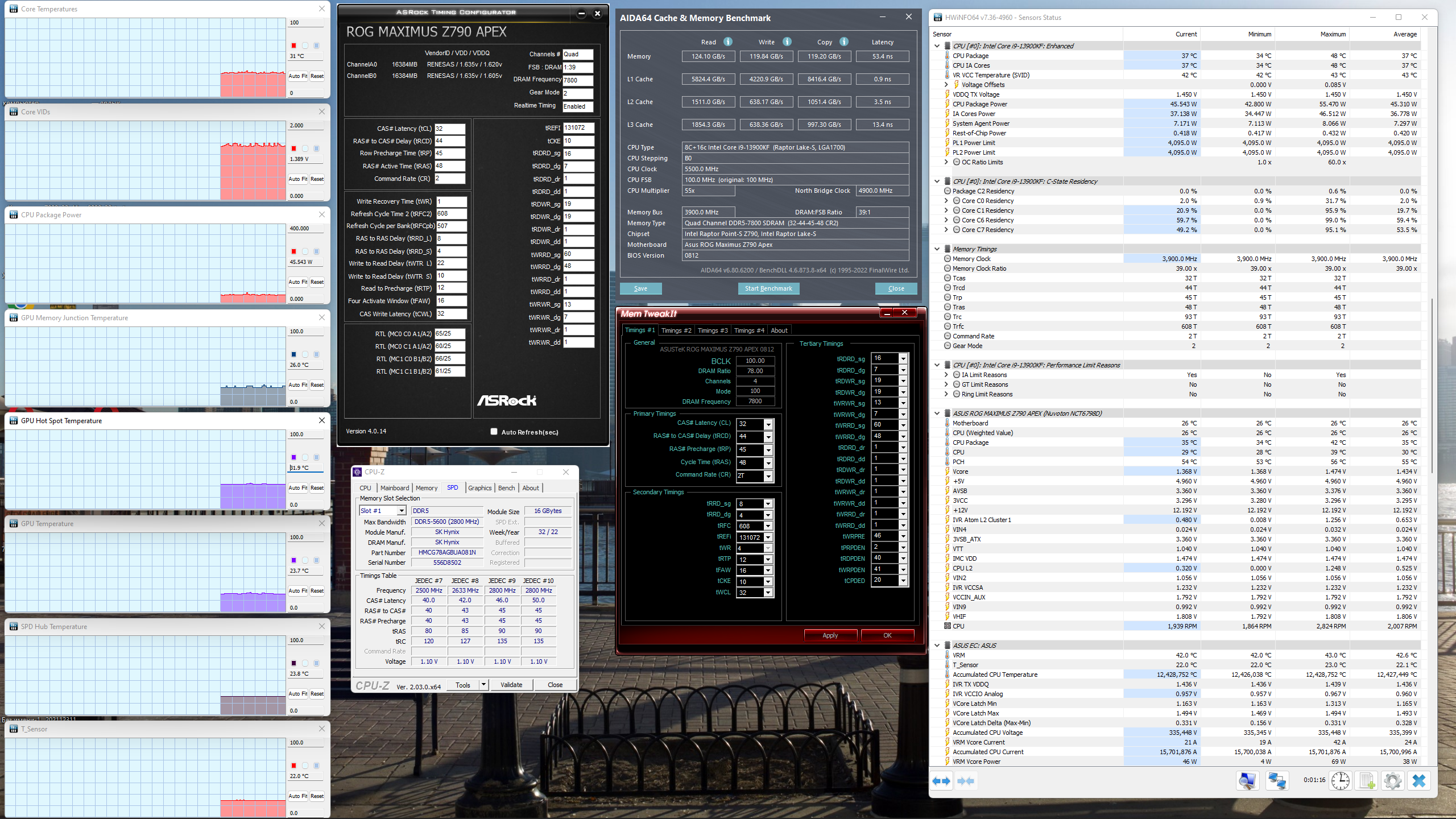The height and width of the screenshot is (819, 1456).
Task: Open the CAS# Latency dropdown in MemTweakIt
Action: [768, 424]
